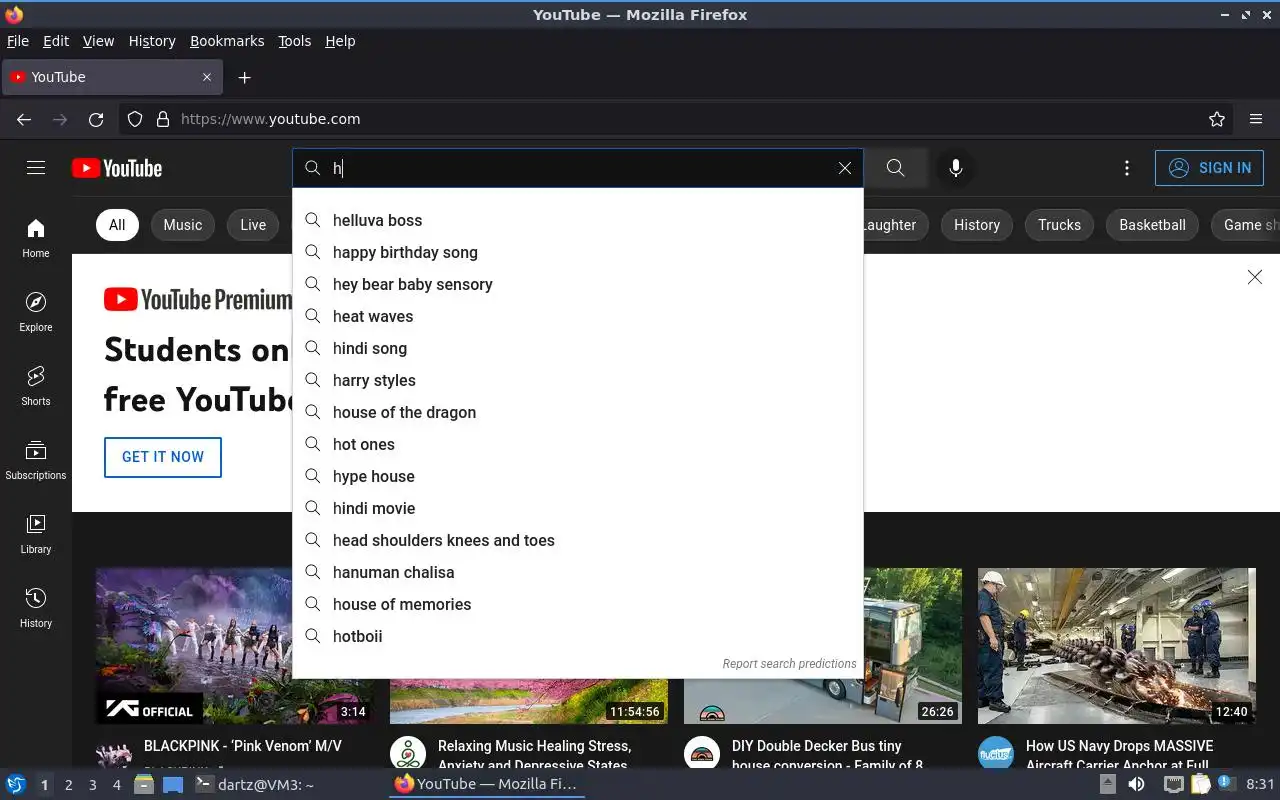Go back with Firefox back arrow

point(24,119)
